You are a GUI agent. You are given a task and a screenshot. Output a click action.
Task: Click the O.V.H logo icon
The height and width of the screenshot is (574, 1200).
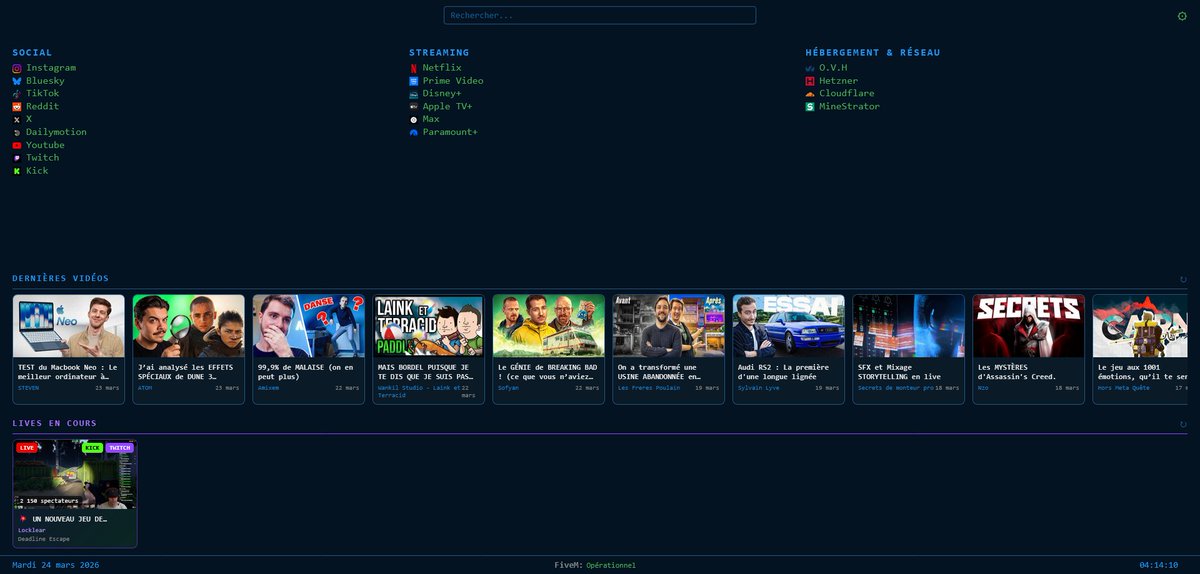(x=810, y=68)
